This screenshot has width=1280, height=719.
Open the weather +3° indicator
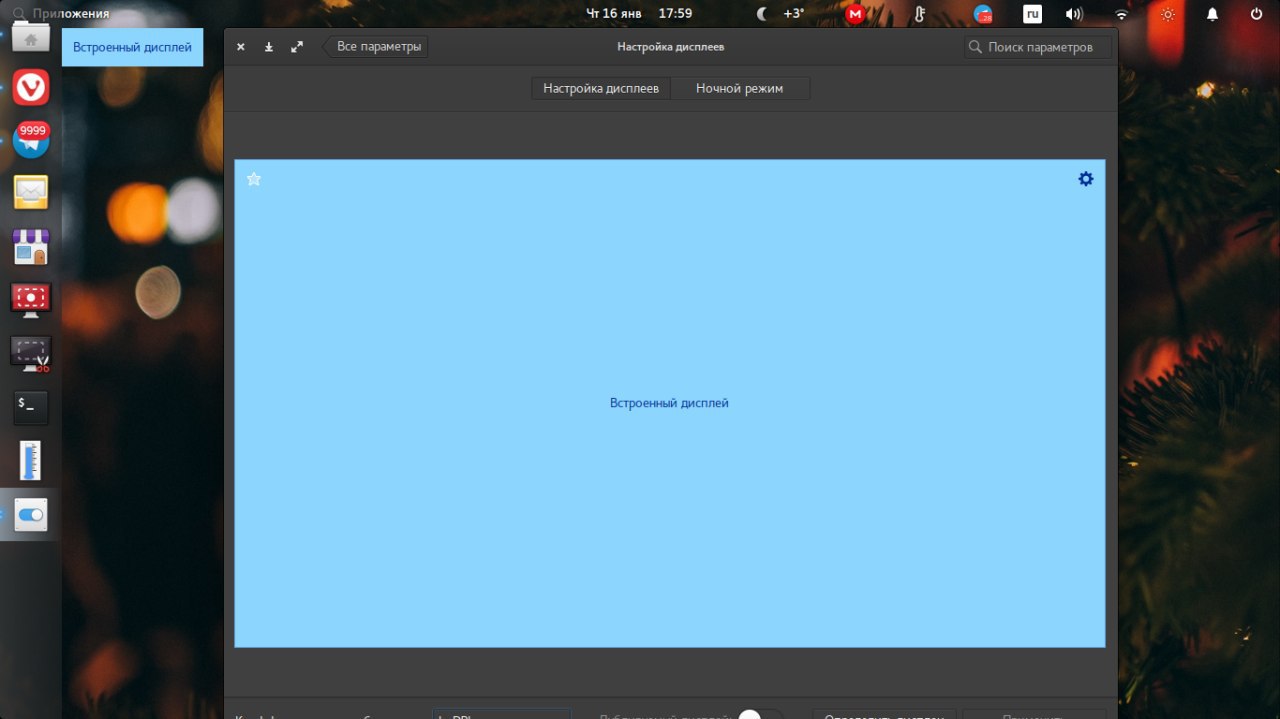[x=780, y=14]
